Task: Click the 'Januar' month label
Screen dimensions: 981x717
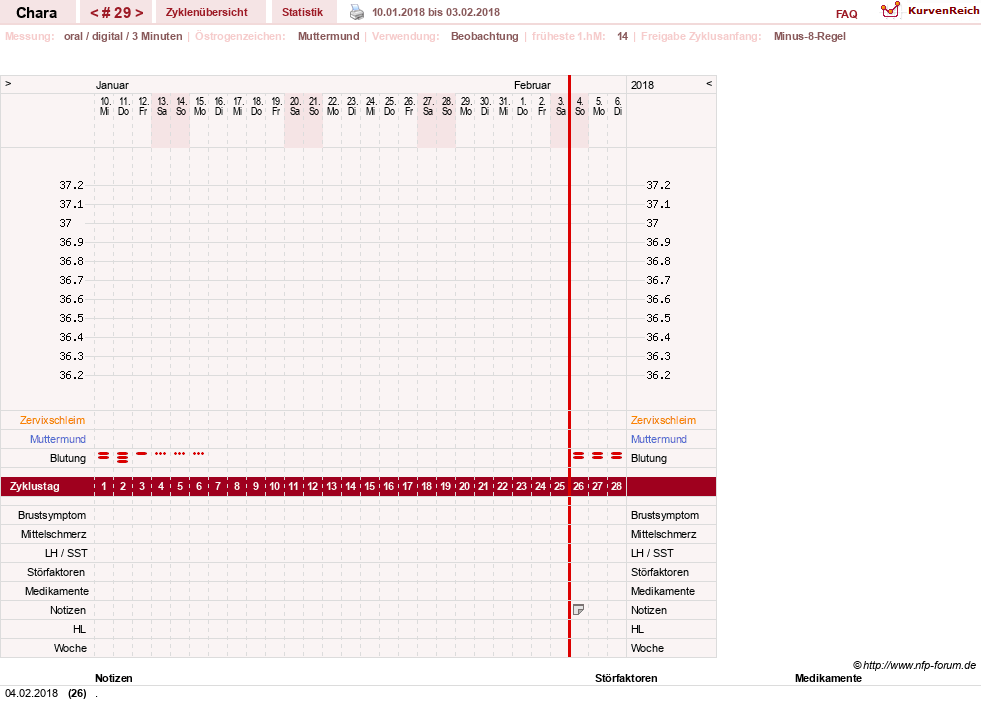Action: pos(112,85)
